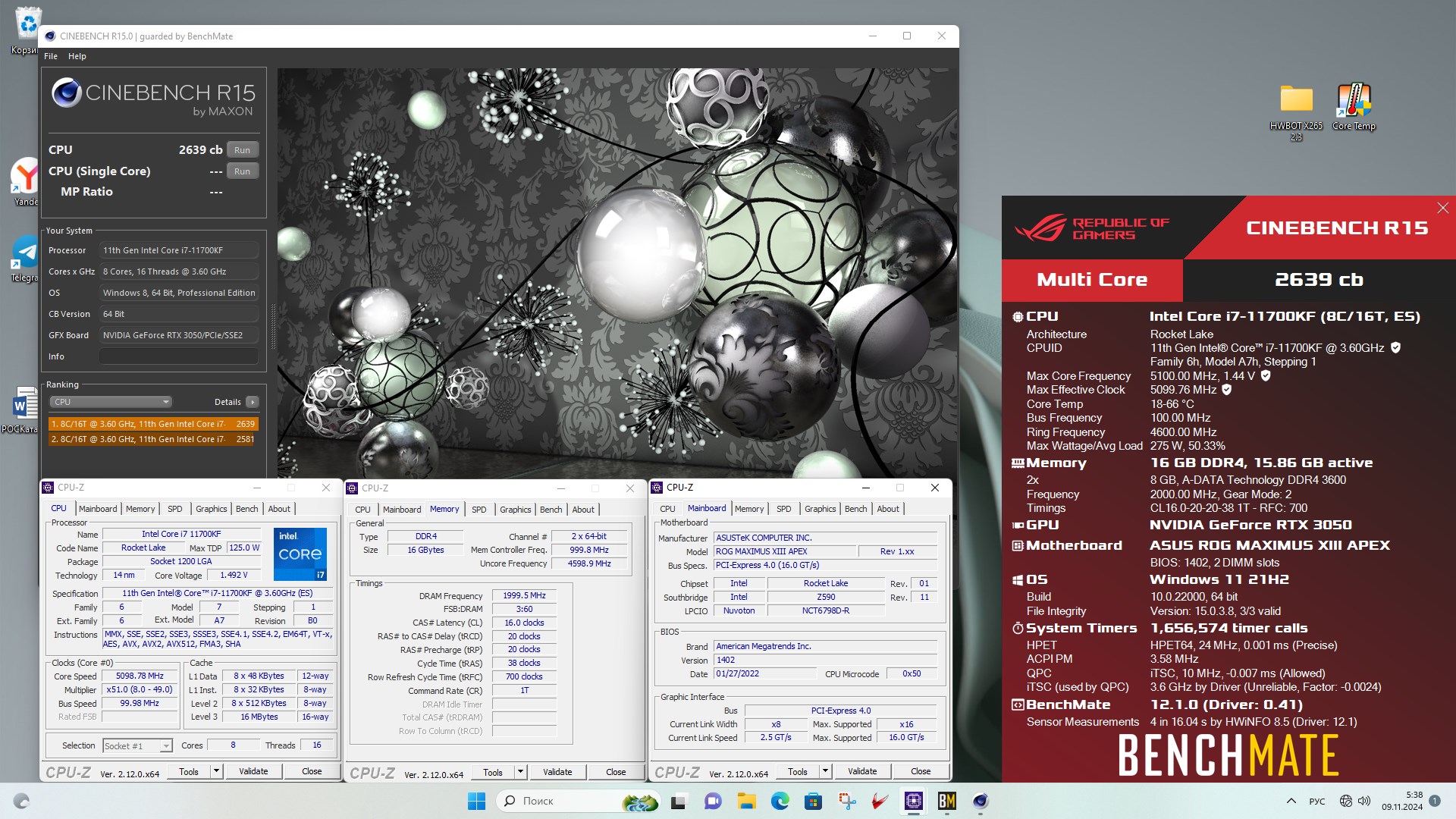1456x819 pixels.
Task: Open the Windows Start menu
Action: click(477, 801)
